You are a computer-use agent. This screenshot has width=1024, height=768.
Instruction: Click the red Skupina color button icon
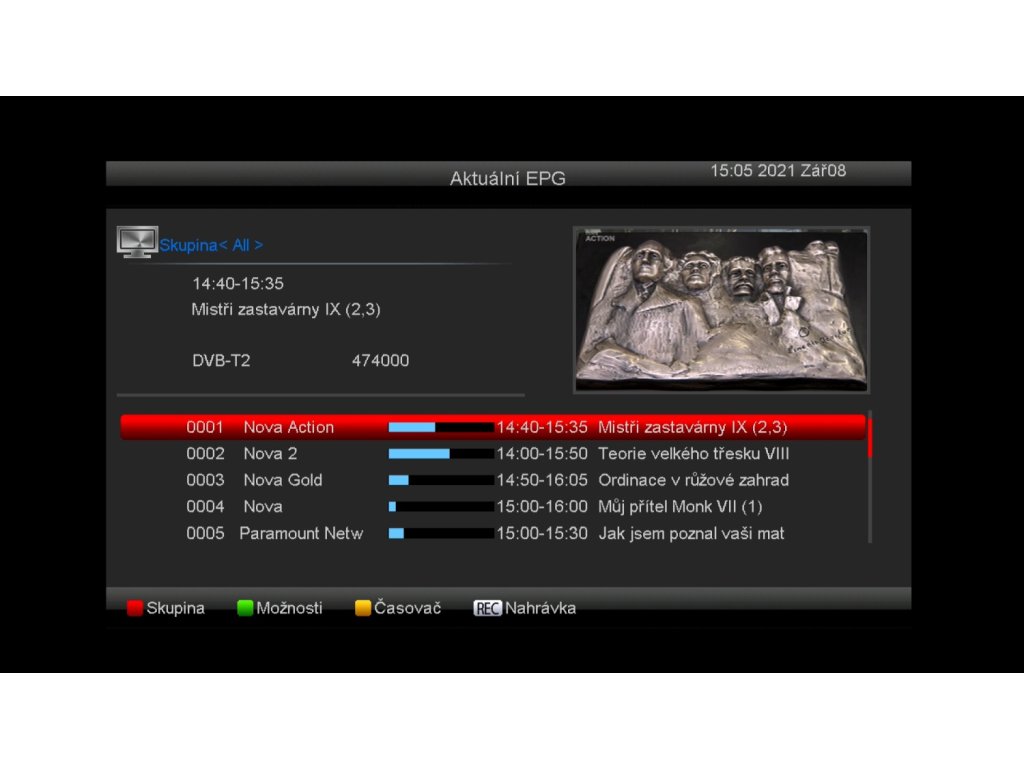coord(135,608)
